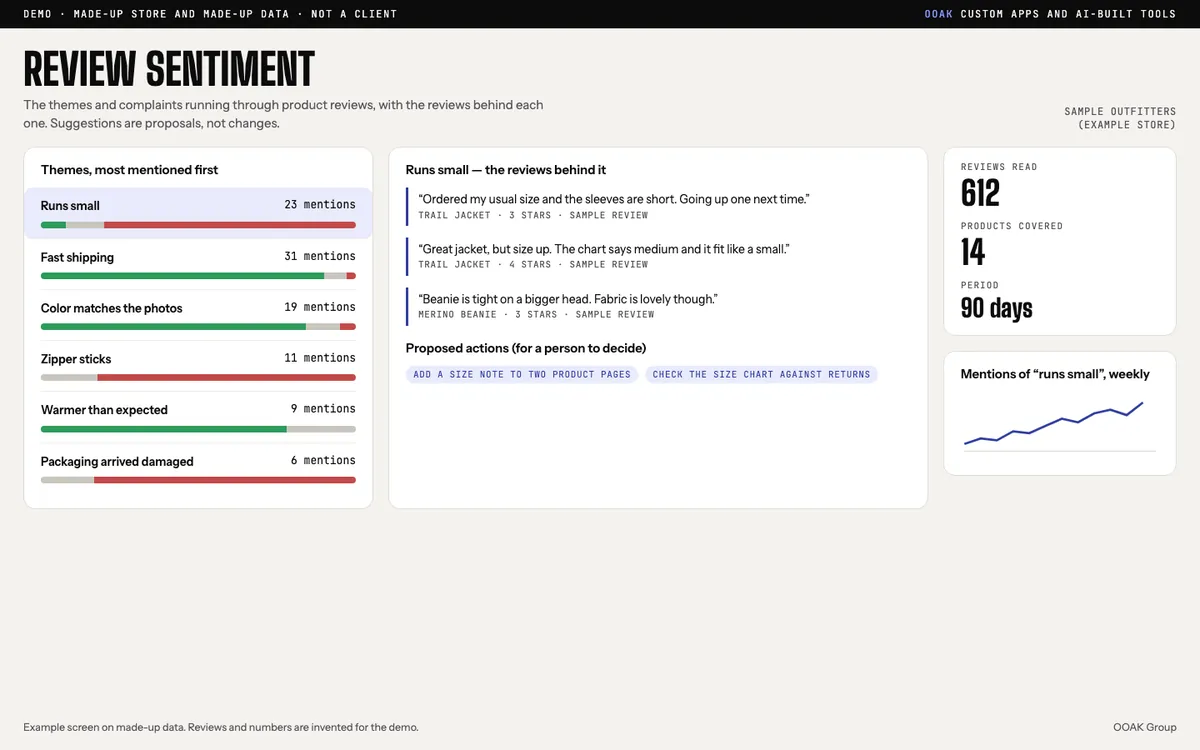Click the Reviews Read label
1200x750 pixels.
(999, 167)
